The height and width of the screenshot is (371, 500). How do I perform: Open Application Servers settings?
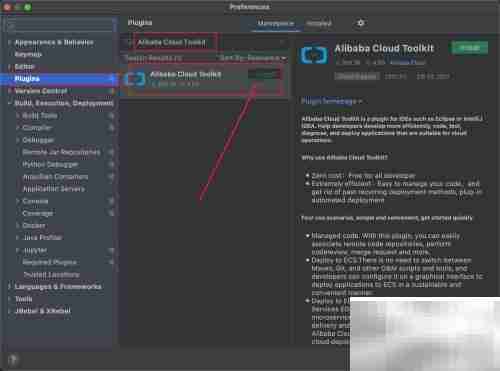[54, 189]
